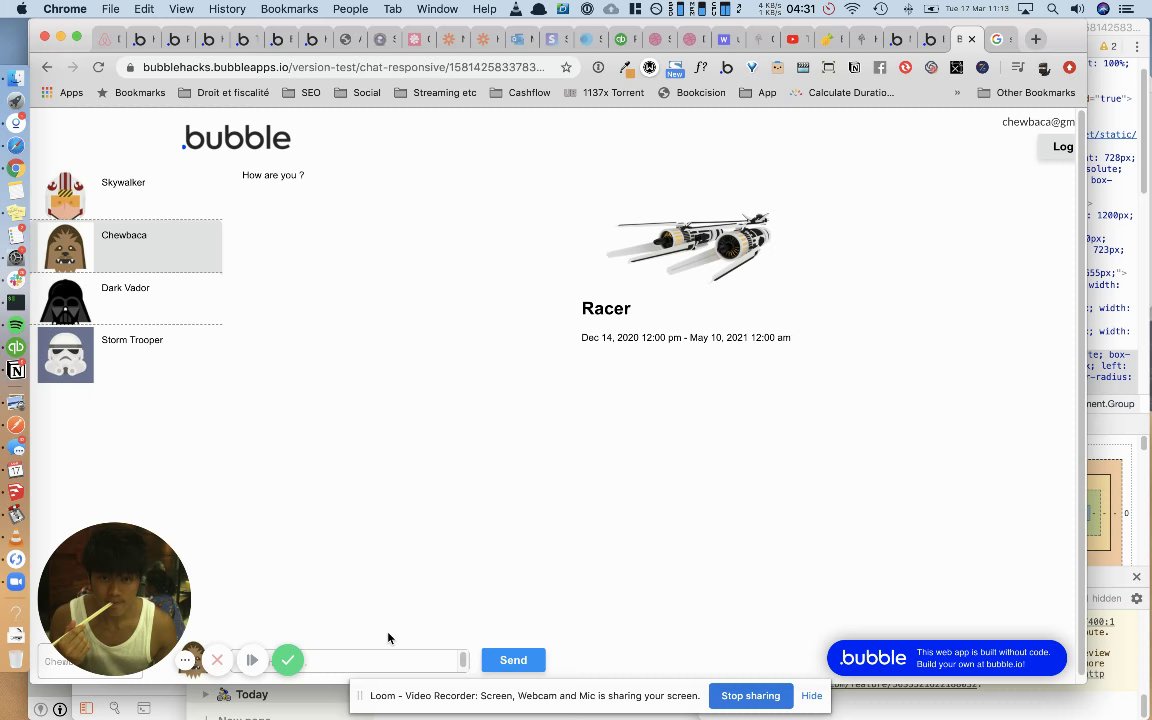Open the Droit et fiscalité bookmarks folder
The height and width of the screenshot is (720, 1152).
(x=223, y=93)
